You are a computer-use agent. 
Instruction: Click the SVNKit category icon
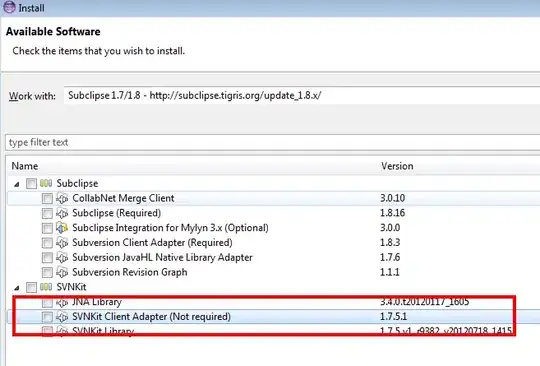tap(46, 286)
